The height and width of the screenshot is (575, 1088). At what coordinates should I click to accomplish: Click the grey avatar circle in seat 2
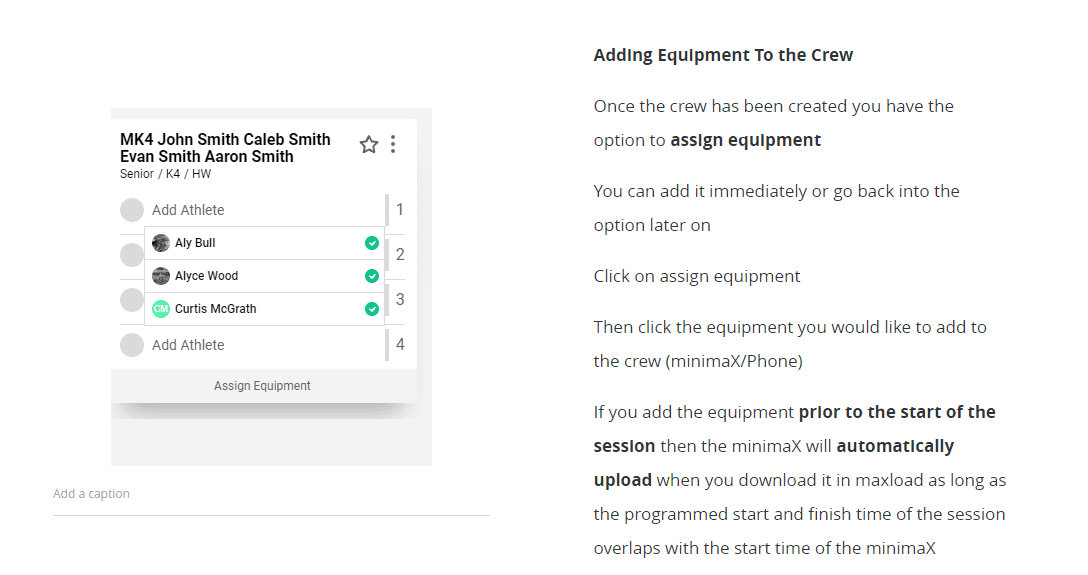131,255
